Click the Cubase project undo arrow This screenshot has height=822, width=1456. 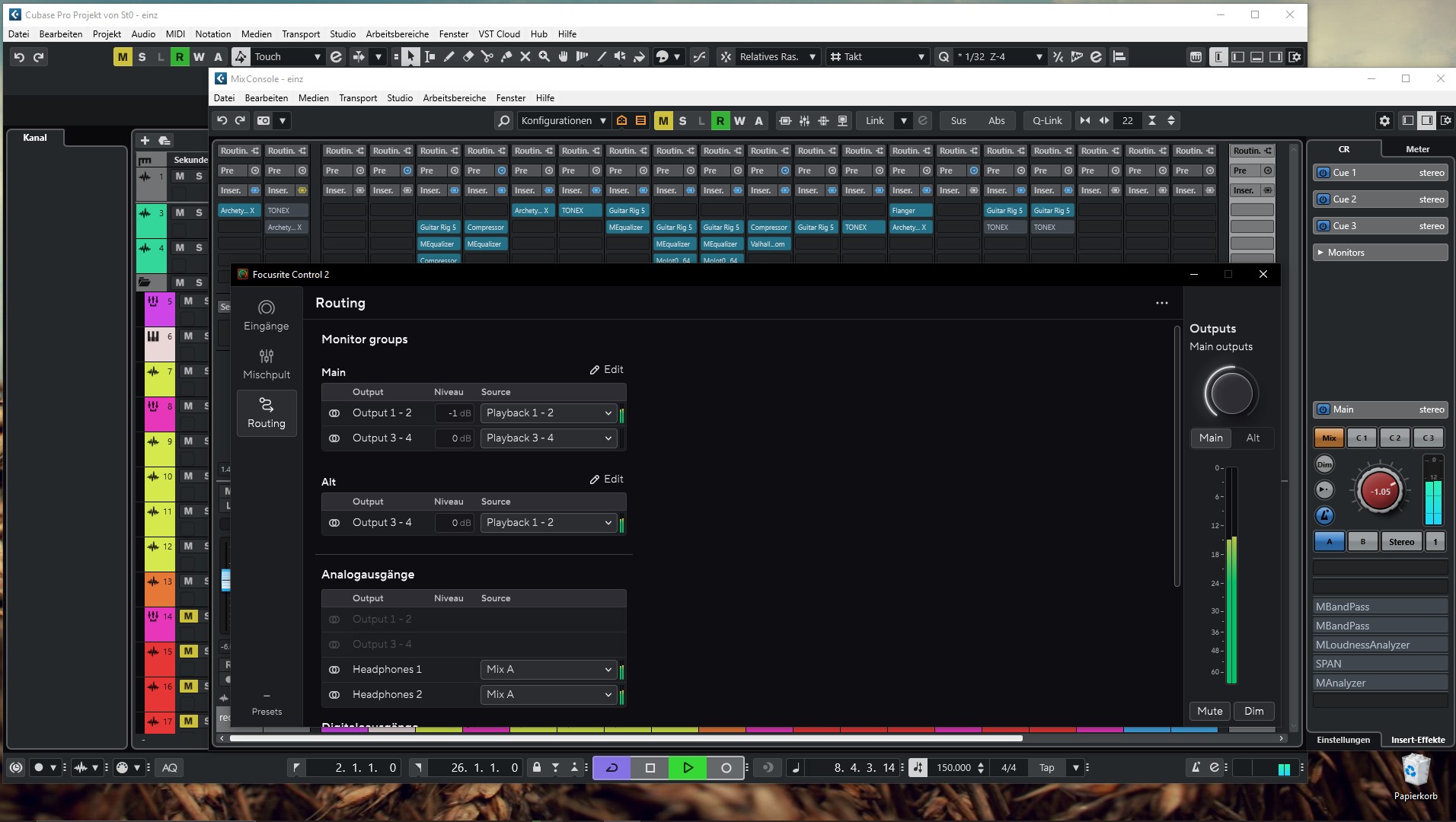click(19, 56)
